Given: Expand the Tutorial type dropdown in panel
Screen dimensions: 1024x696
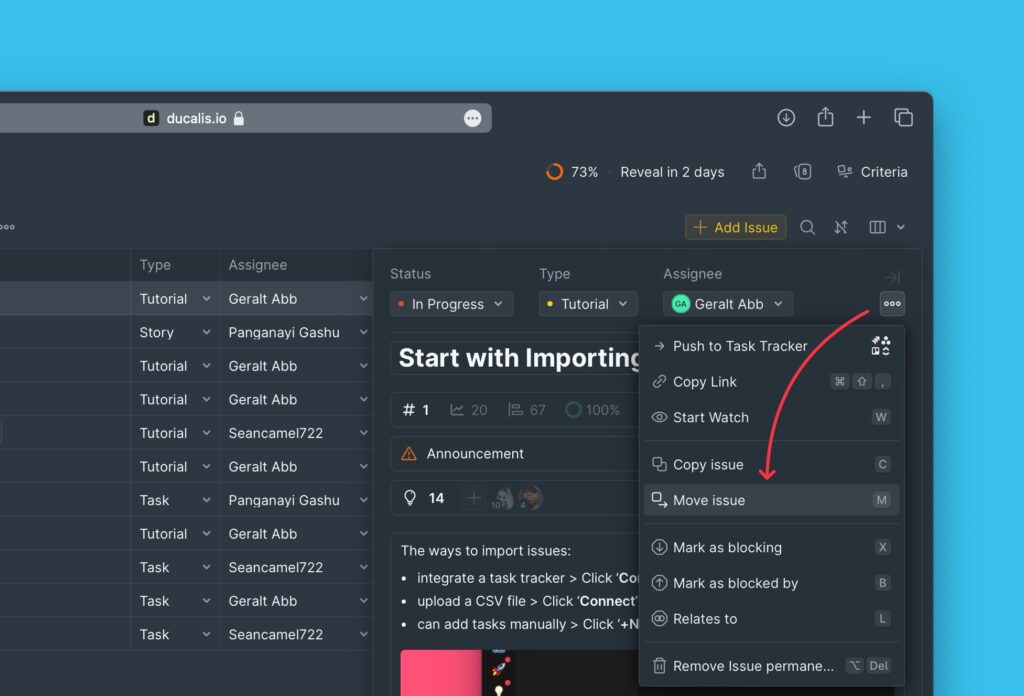Looking at the screenshot, I should [588, 304].
